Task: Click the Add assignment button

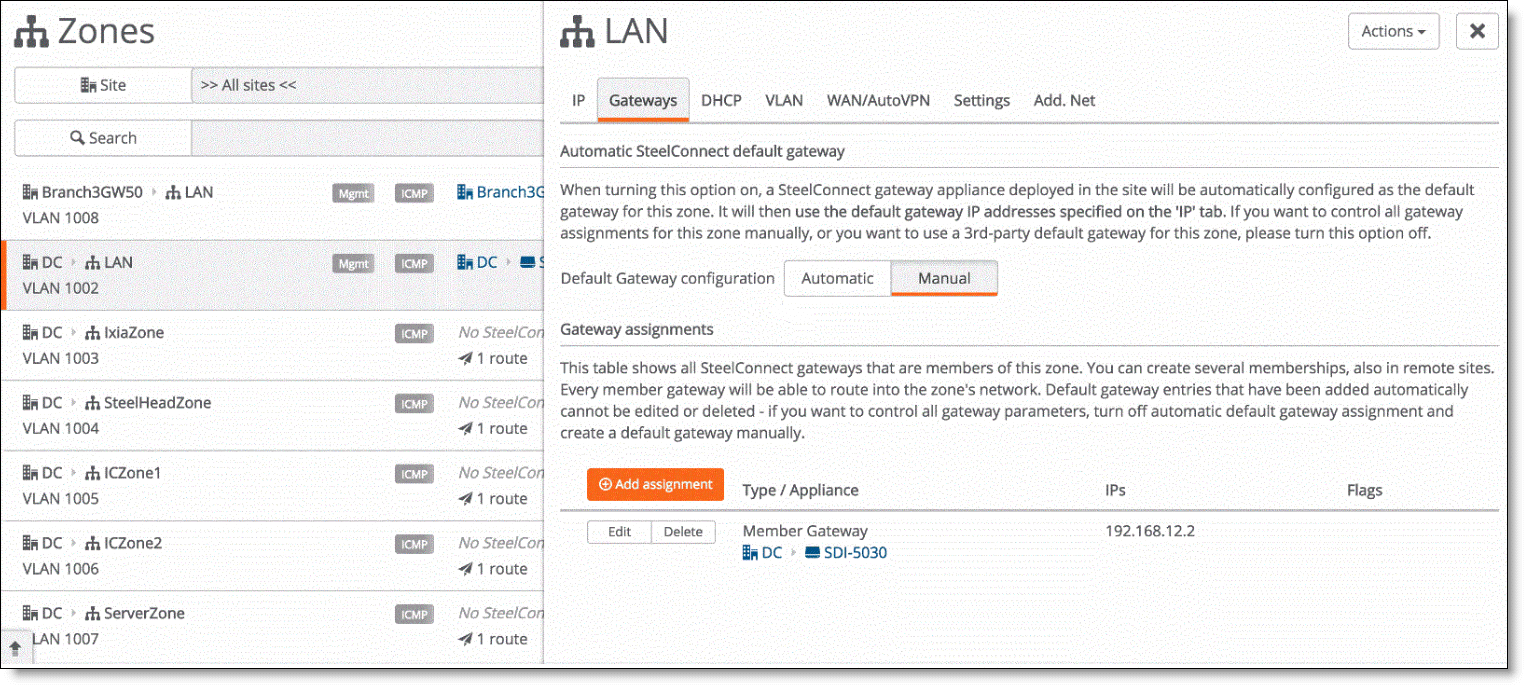Action: (x=655, y=484)
